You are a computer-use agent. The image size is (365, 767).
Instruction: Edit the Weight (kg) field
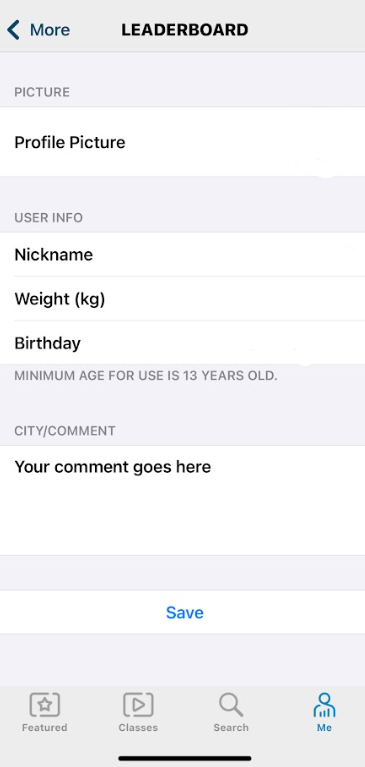click(182, 298)
